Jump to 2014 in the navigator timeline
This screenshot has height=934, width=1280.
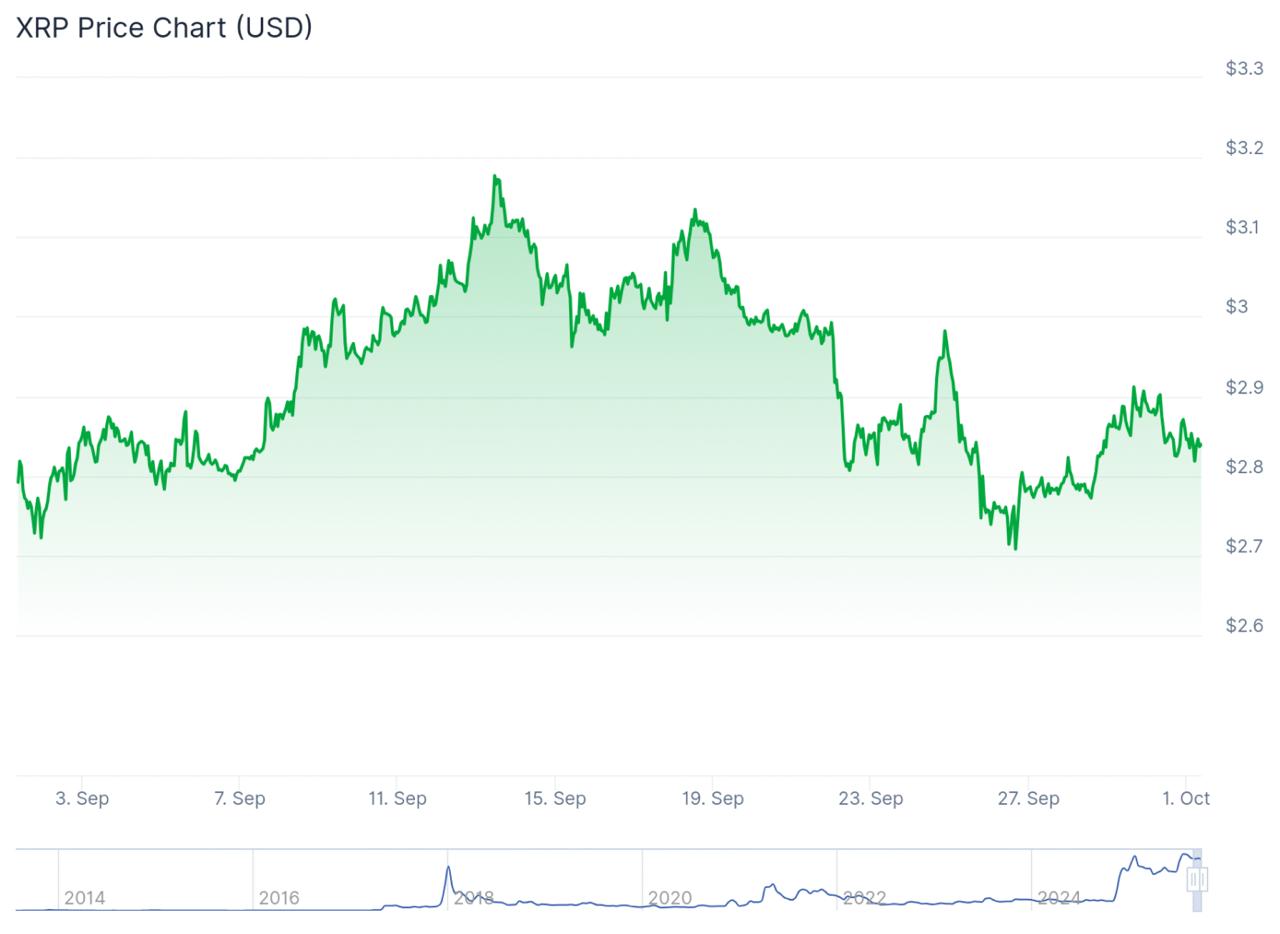(x=84, y=898)
